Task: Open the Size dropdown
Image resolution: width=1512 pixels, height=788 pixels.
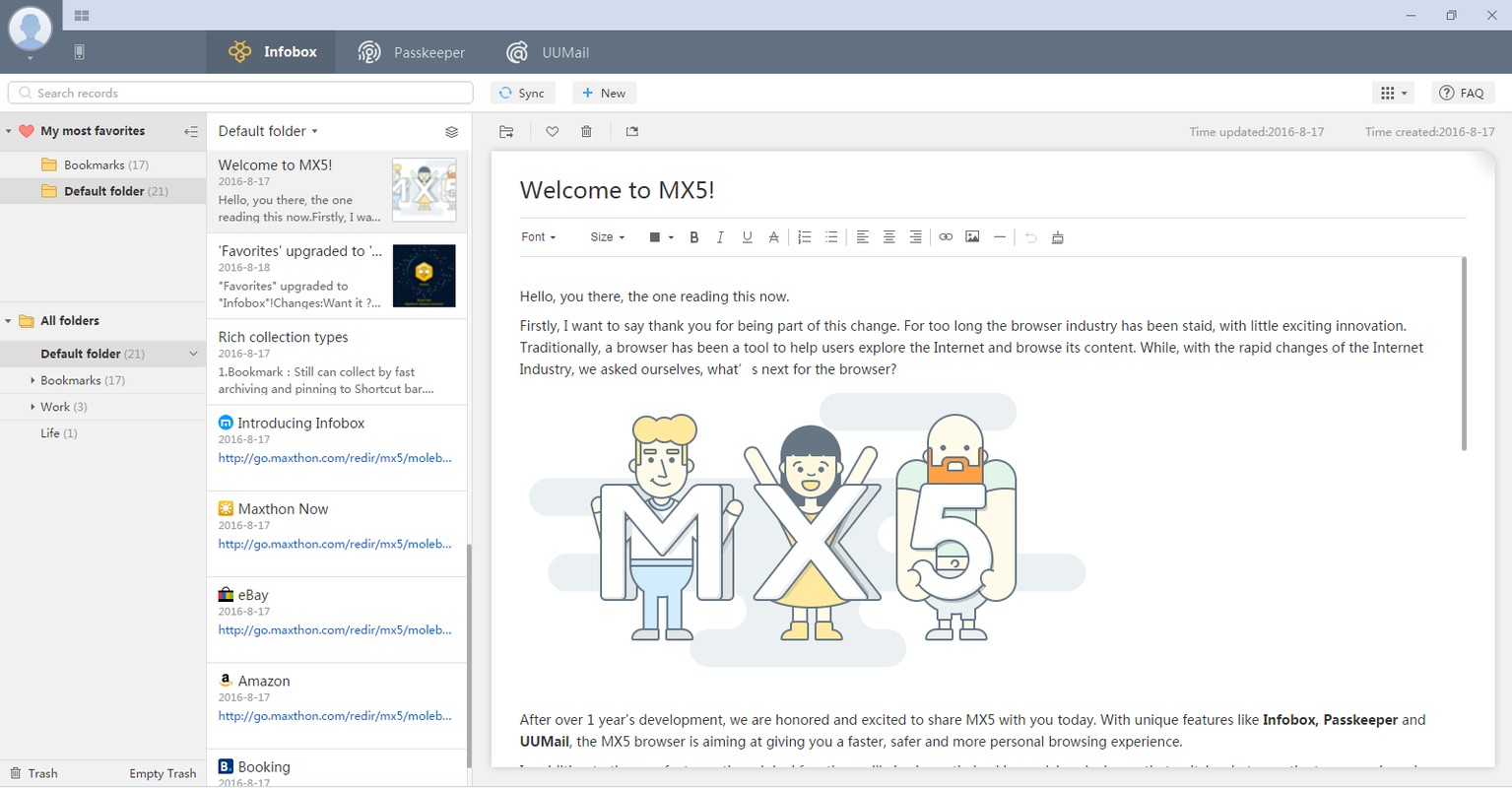Action: 608,237
